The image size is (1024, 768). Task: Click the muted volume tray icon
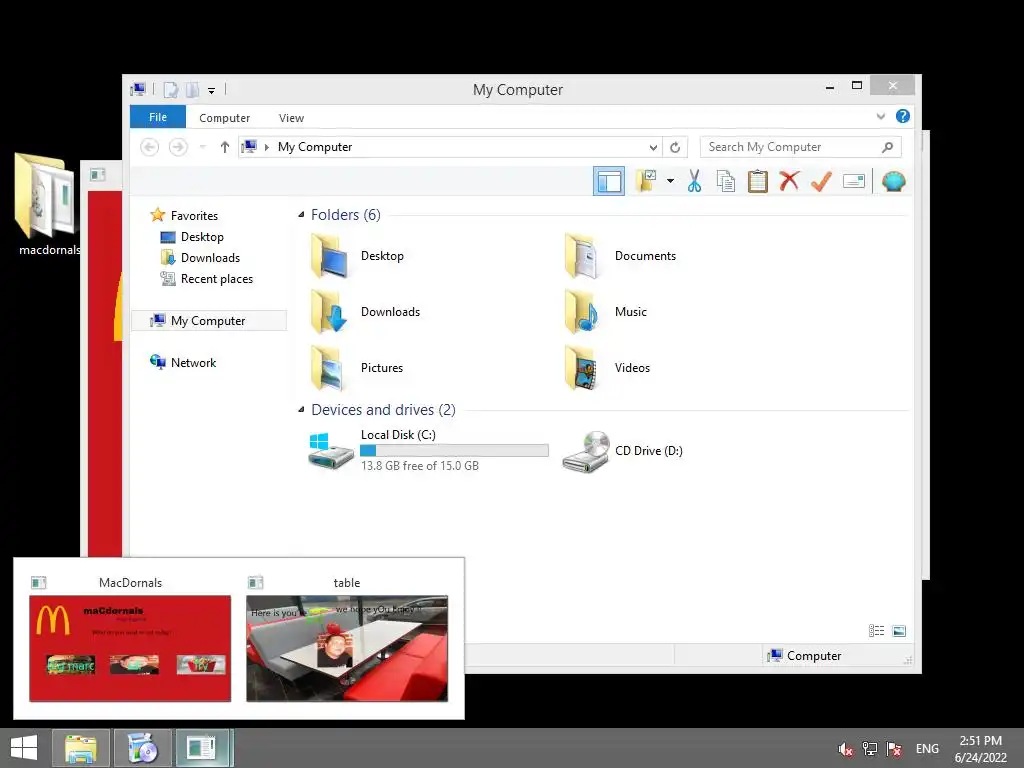tap(845, 749)
